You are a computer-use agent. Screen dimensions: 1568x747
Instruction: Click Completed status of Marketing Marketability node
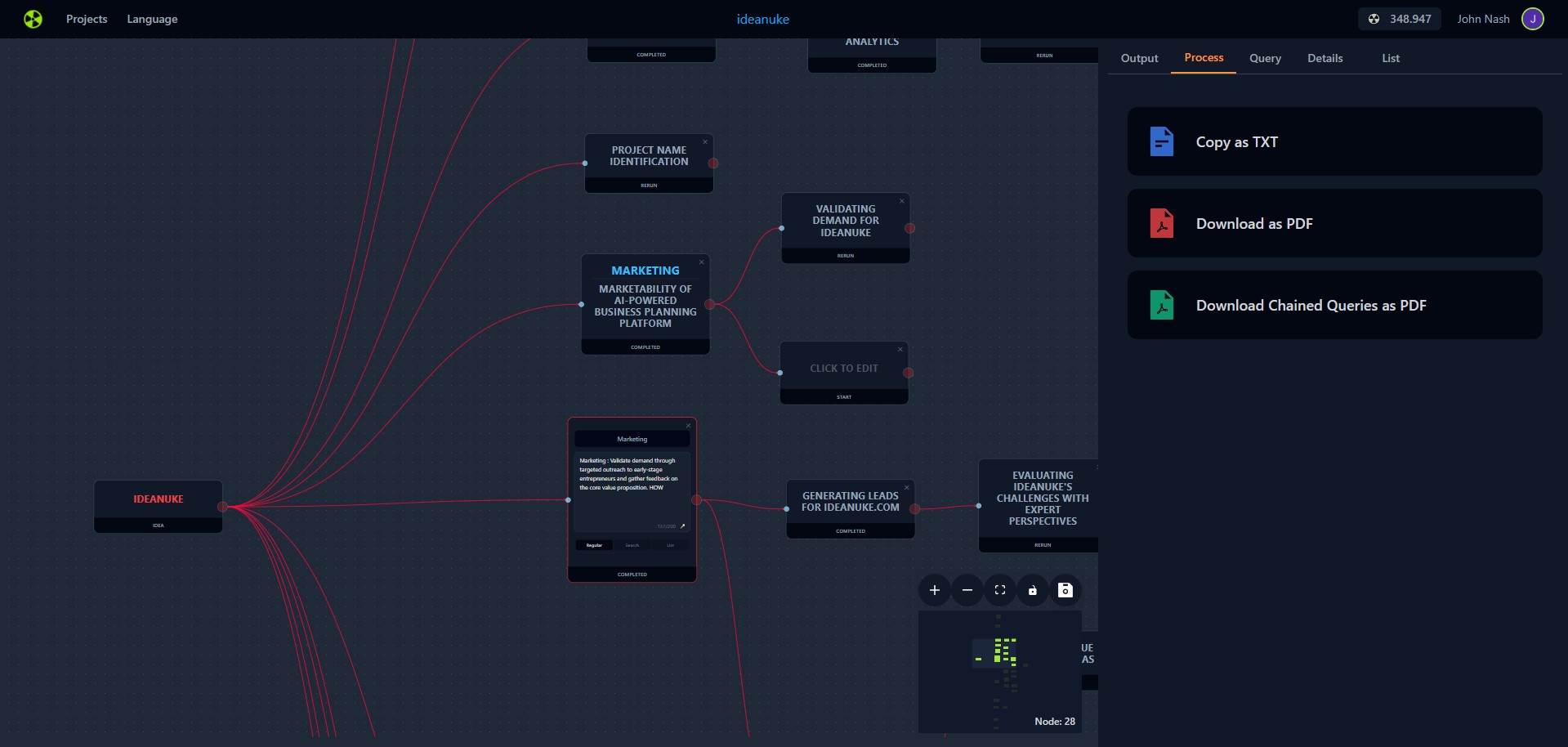(x=646, y=347)
